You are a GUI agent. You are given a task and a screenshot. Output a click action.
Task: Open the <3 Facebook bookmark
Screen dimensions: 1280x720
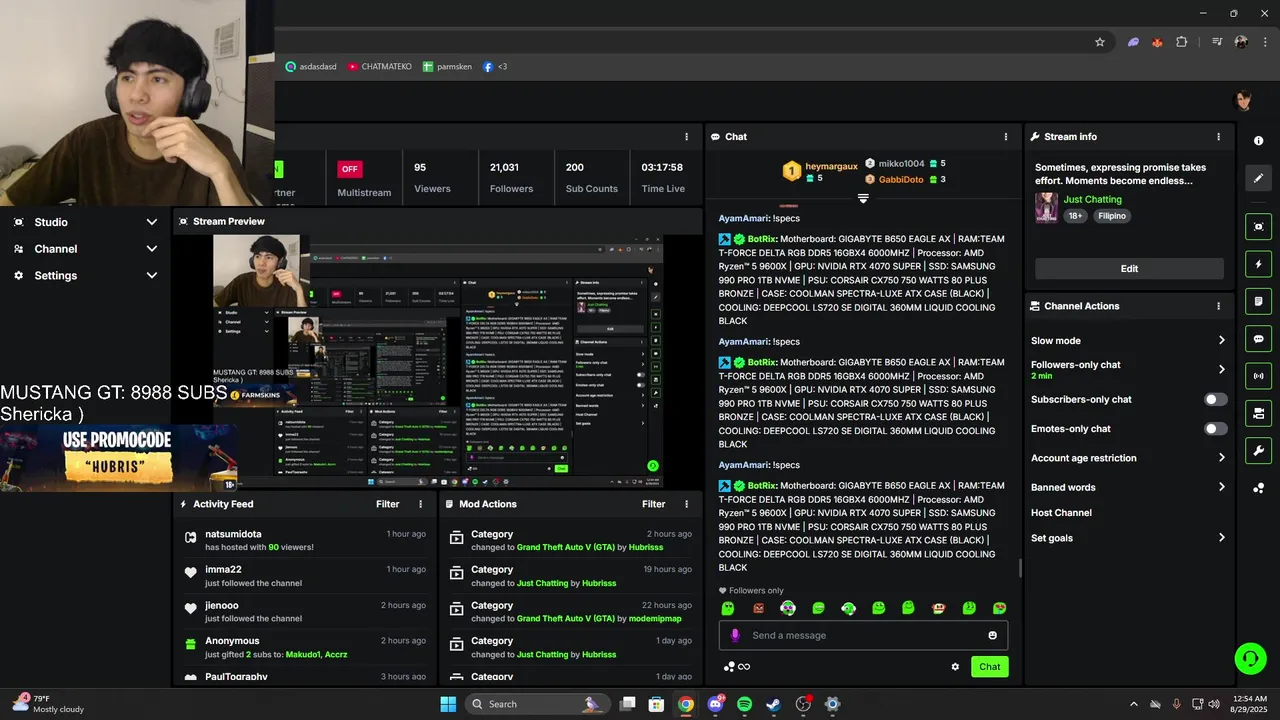495,67
